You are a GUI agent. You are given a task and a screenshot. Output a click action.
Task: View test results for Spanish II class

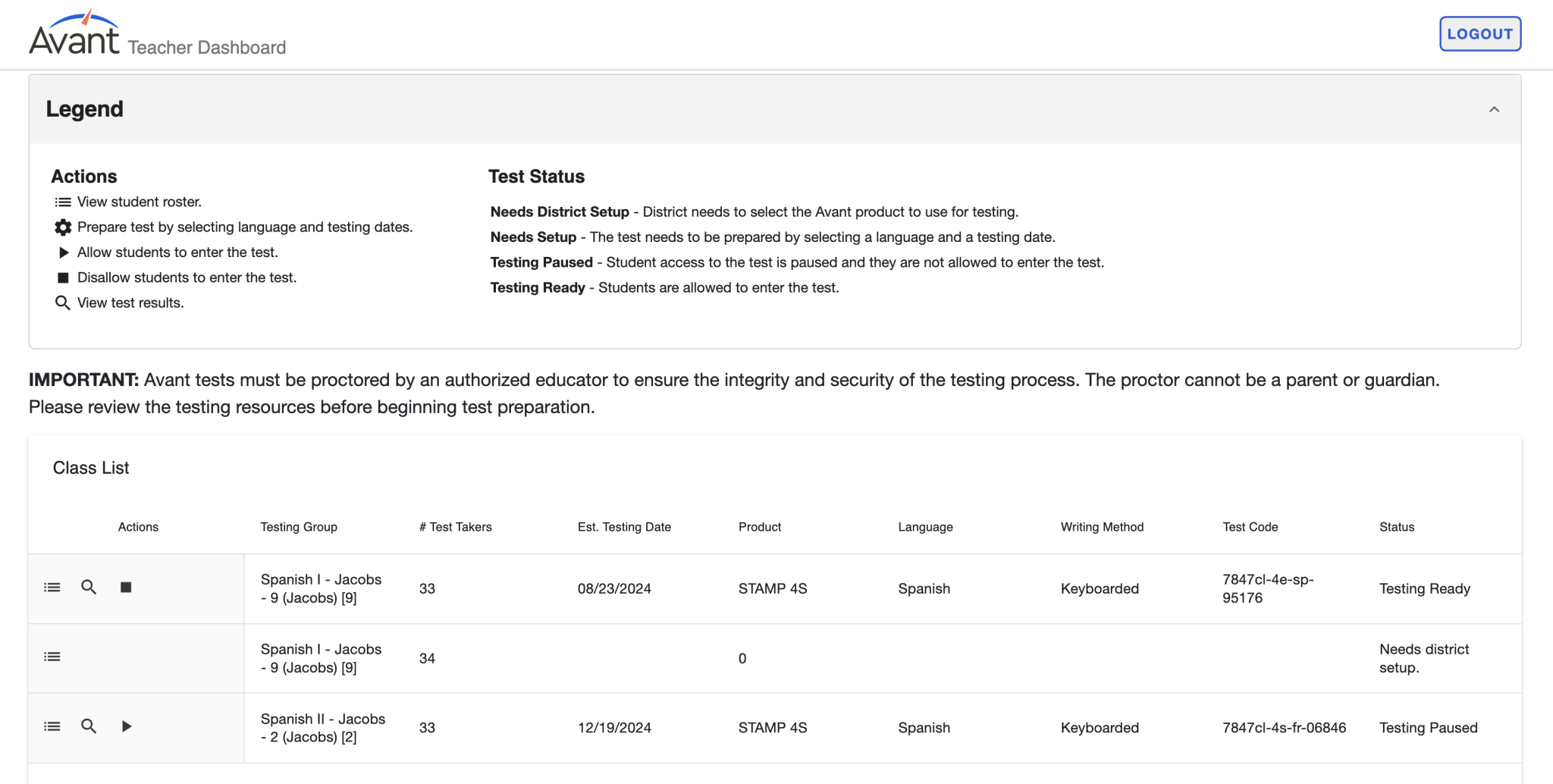coord(89,726)
